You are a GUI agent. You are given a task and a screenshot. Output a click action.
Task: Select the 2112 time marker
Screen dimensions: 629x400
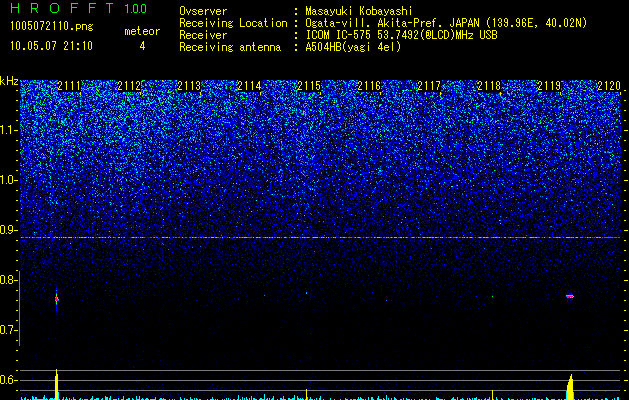point(129,86)
